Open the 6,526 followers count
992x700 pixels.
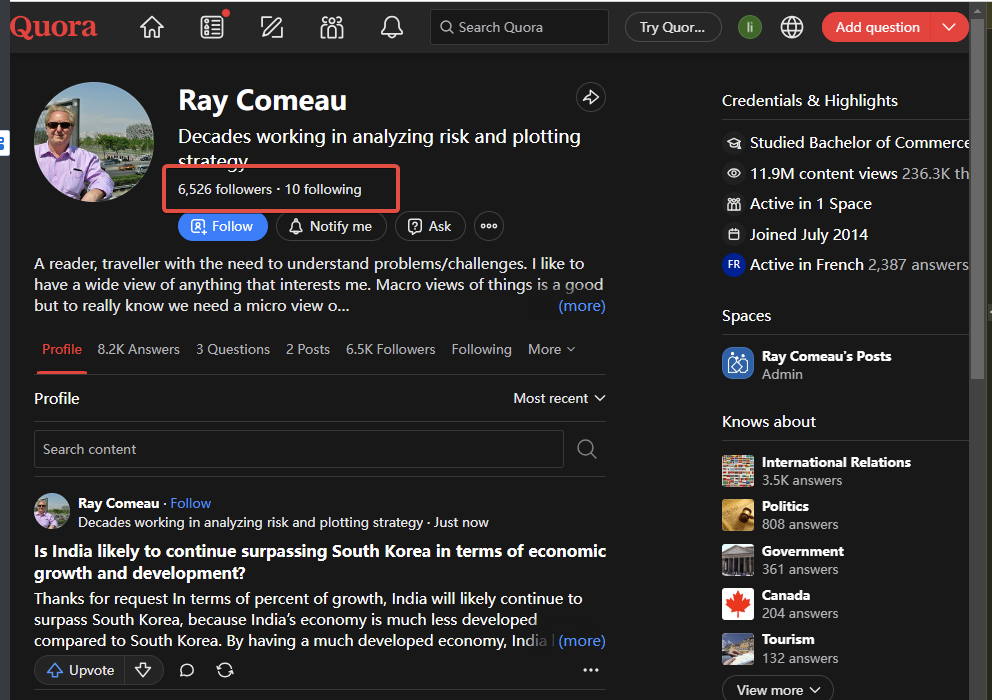pyautogui.click(x=225, y=189)
